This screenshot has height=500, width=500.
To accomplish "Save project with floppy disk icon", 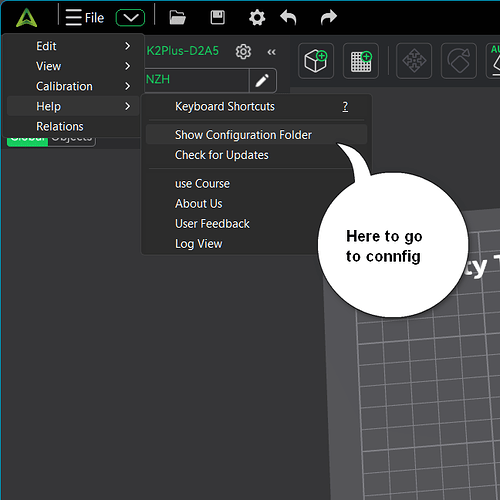I will (218, 17).
